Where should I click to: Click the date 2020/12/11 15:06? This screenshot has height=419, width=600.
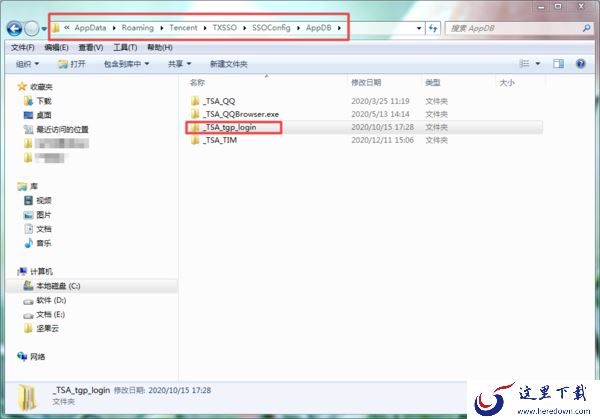click(x=382, y=140)
